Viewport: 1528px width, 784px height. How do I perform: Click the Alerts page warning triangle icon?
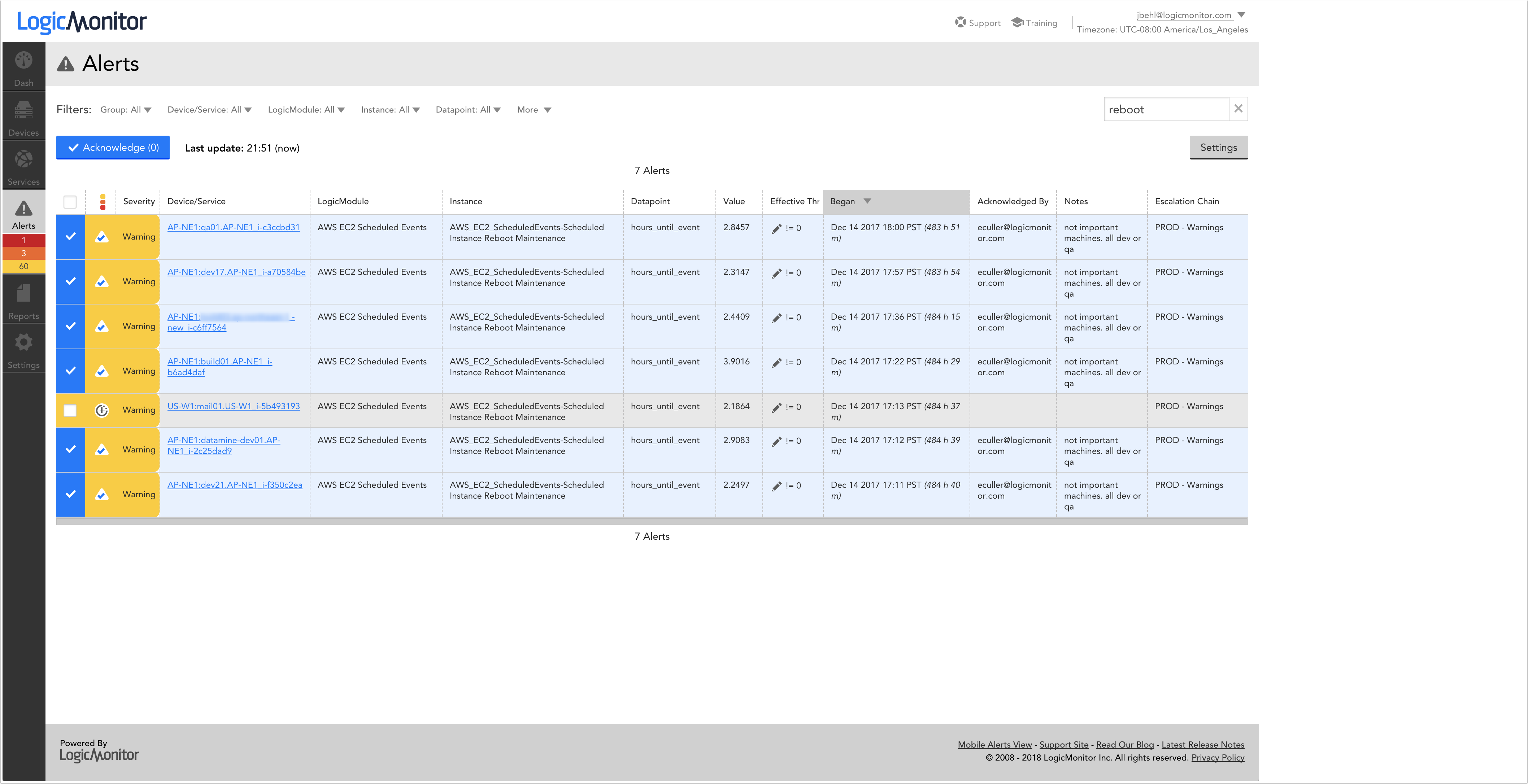pyautogui.click(x=65, y=64)
